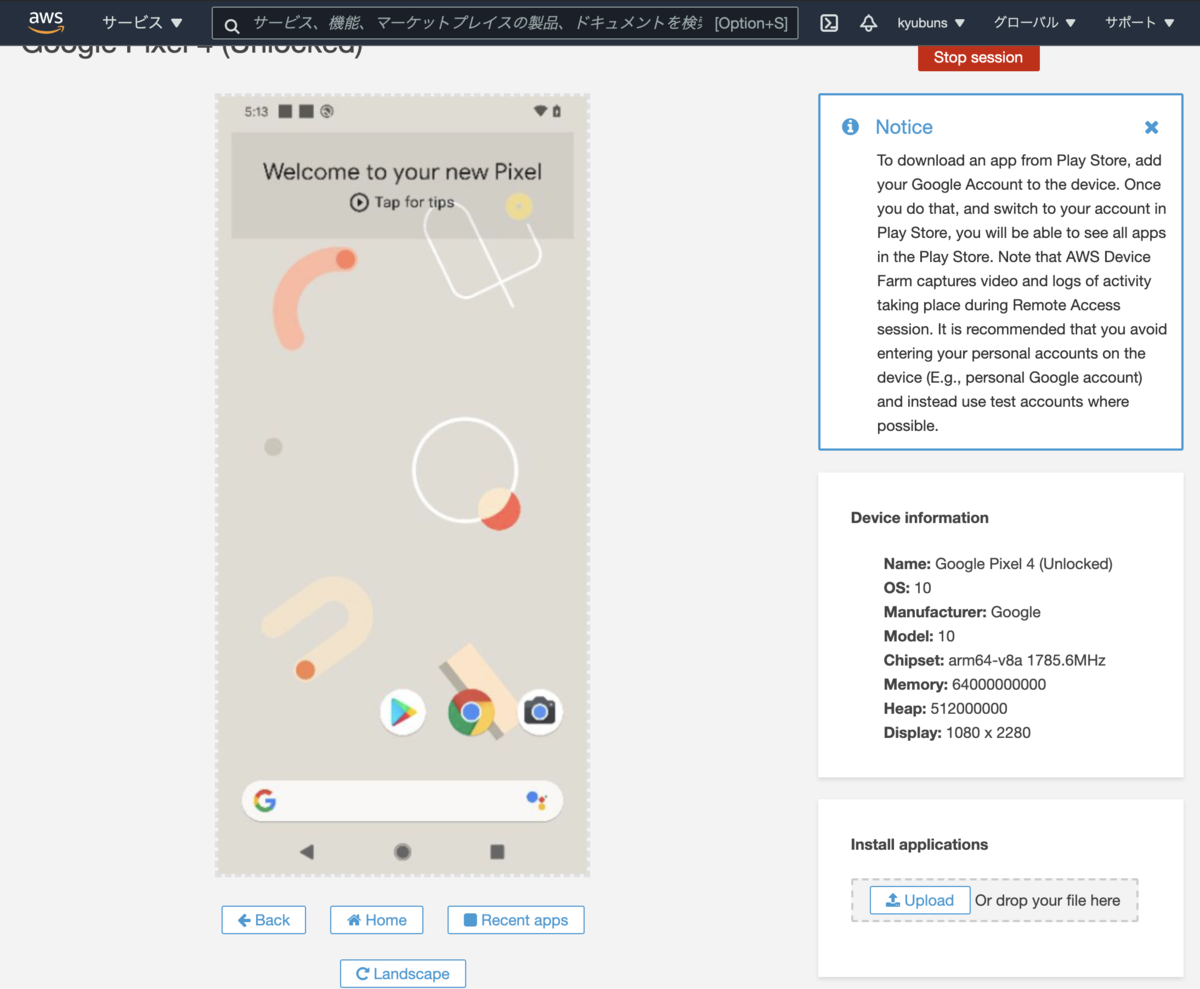
Task: Focus the AWS services search field
Action: (x=505, y=23)
